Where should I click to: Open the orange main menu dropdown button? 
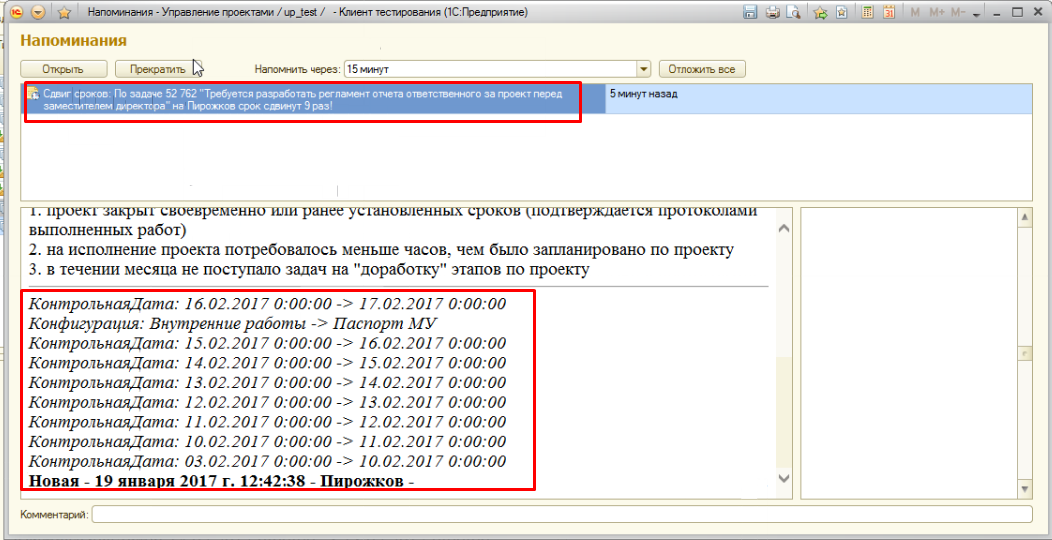(39, 12)
